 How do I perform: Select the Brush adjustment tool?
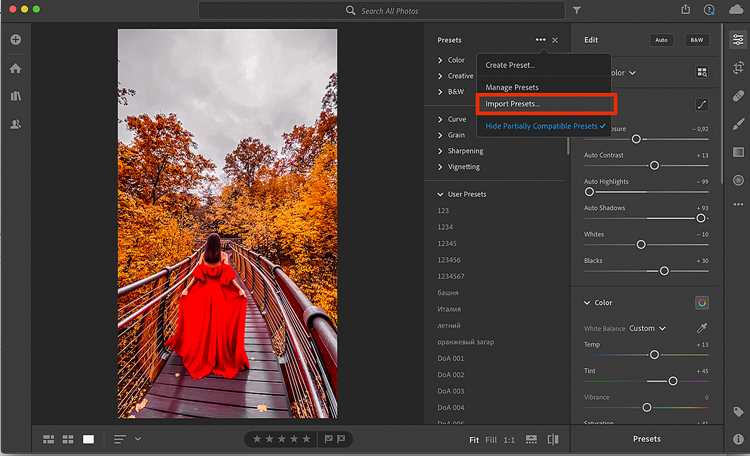738,124
